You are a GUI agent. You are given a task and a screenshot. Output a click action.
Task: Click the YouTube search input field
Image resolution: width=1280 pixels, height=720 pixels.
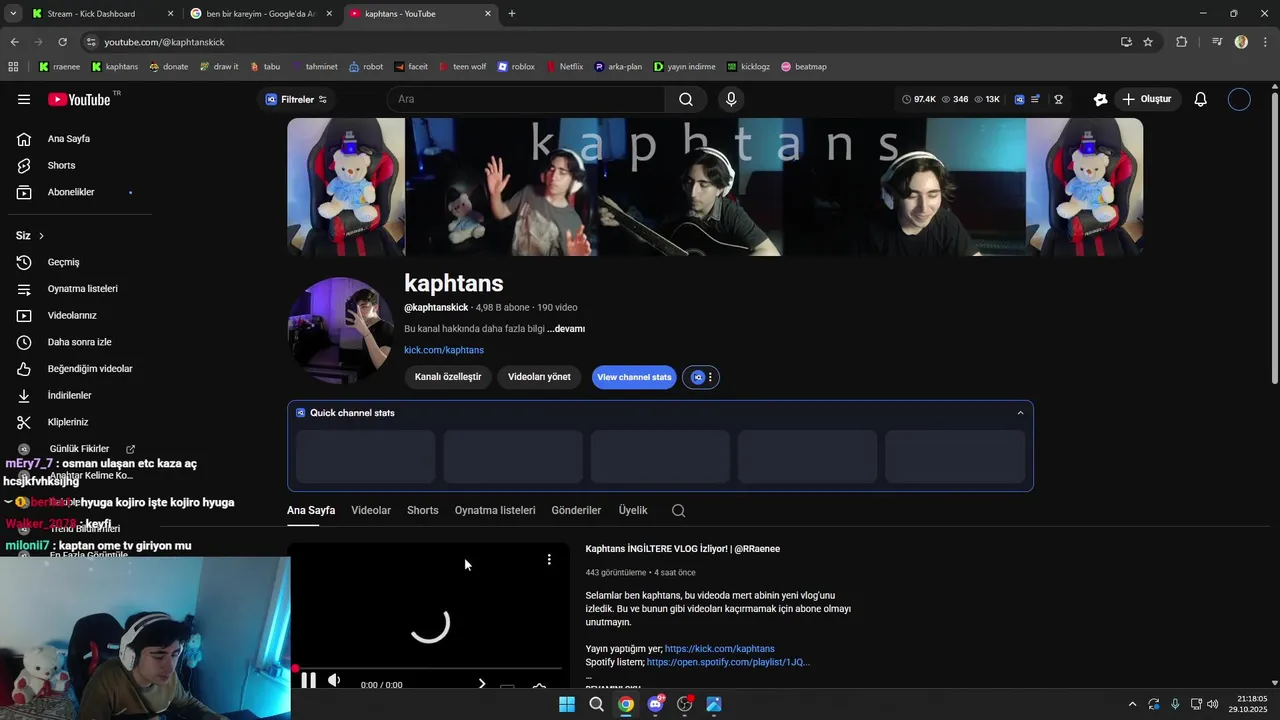coord(526,99)
